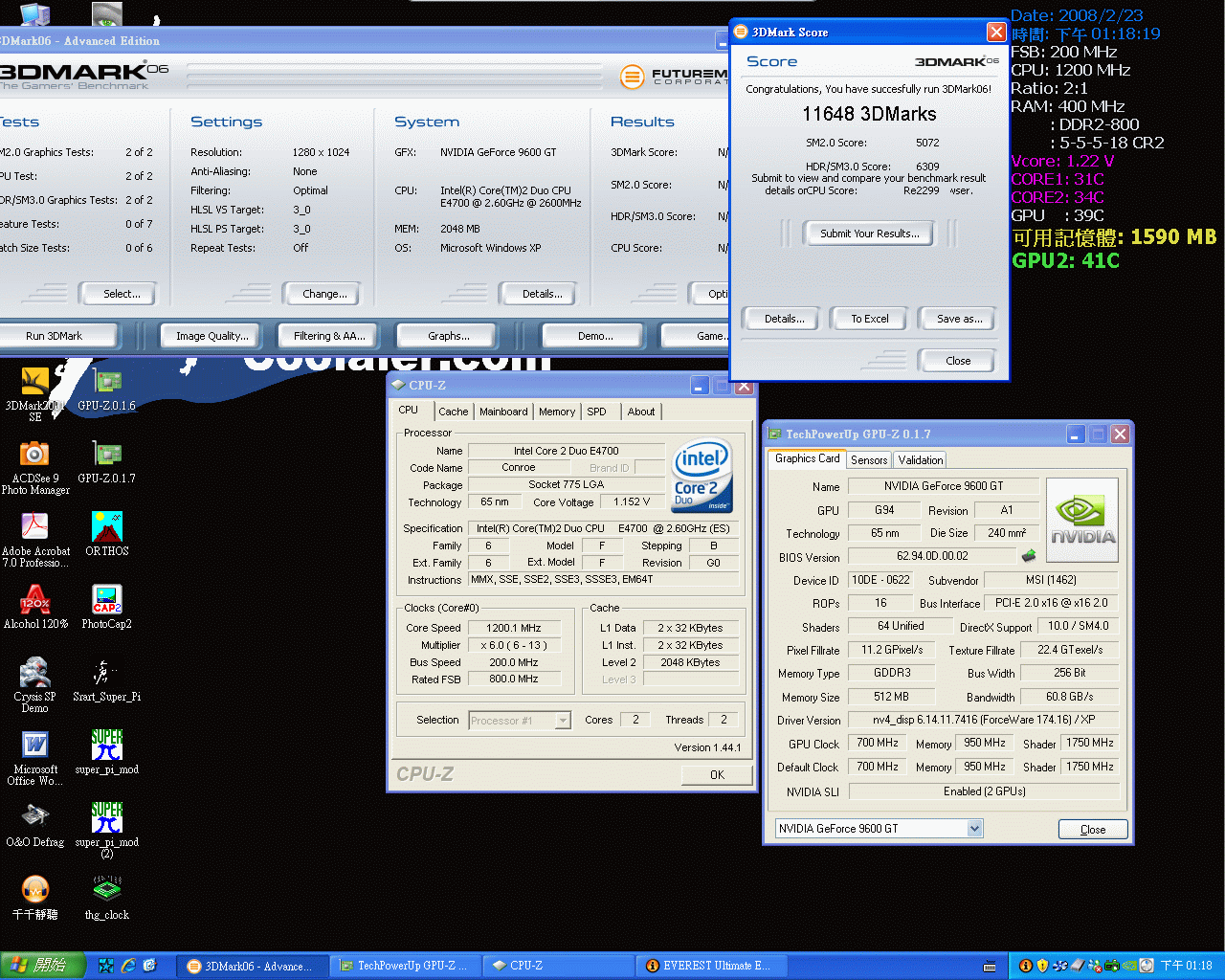Click the BIOS save chip icon in GPU-Z
Viewport: 1225px width, 980px height.
(1029, 556)
